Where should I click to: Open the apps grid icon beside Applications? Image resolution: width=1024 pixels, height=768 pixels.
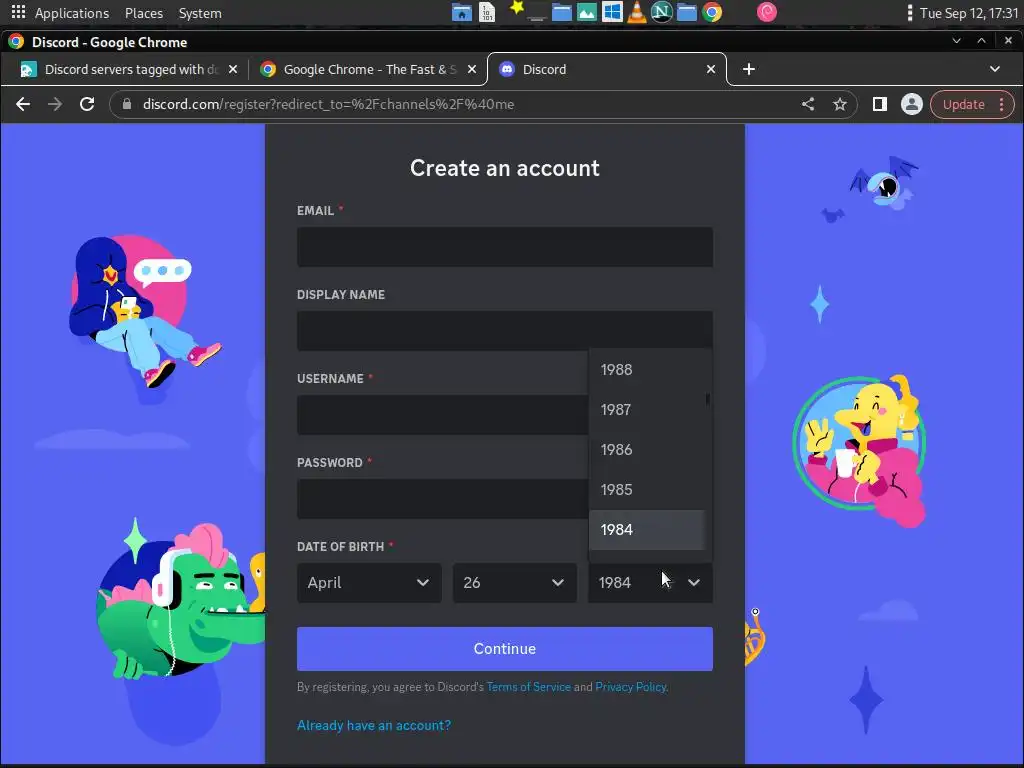(x=18, y=12)
